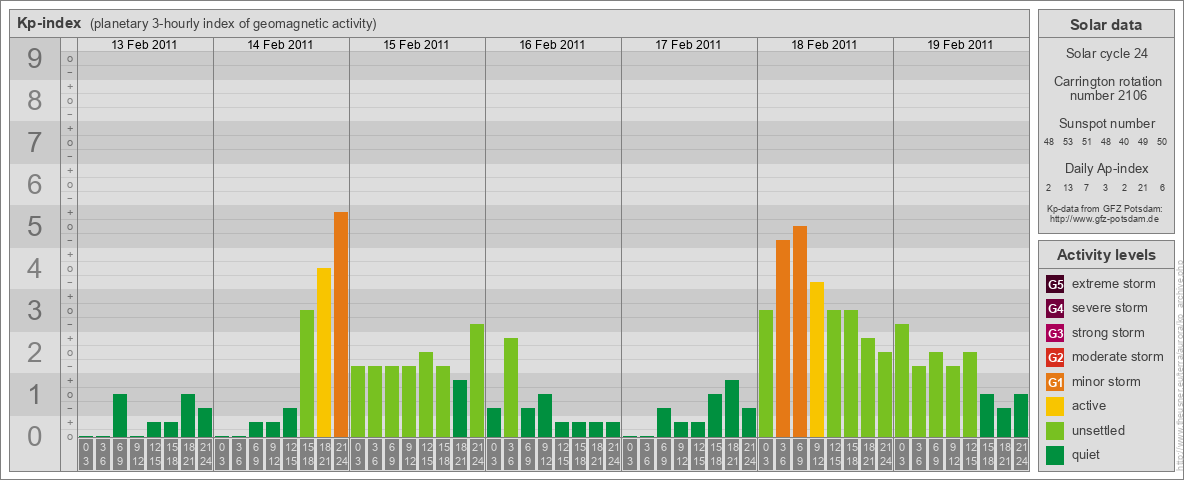Click the unsettled legend label

coord(1098,431)
